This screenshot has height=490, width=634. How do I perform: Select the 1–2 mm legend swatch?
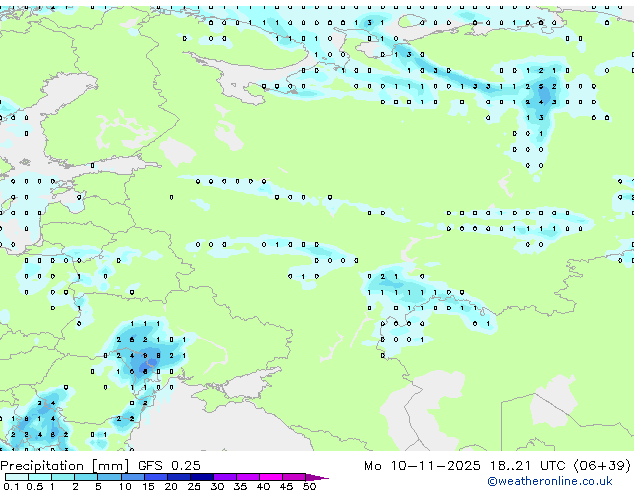pyautogui.click(x=63, y=477)
